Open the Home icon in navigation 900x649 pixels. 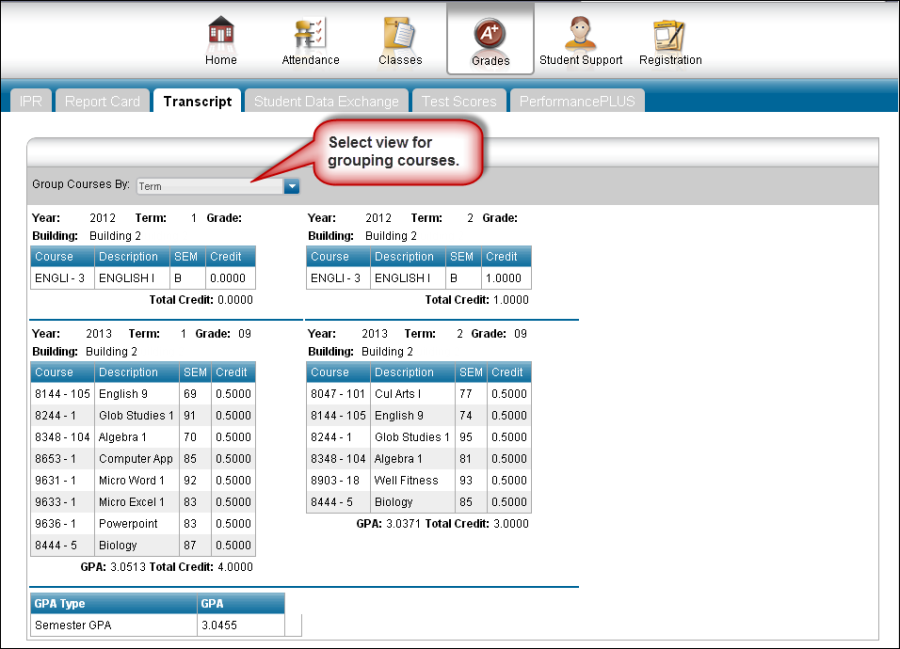(221, 33)
